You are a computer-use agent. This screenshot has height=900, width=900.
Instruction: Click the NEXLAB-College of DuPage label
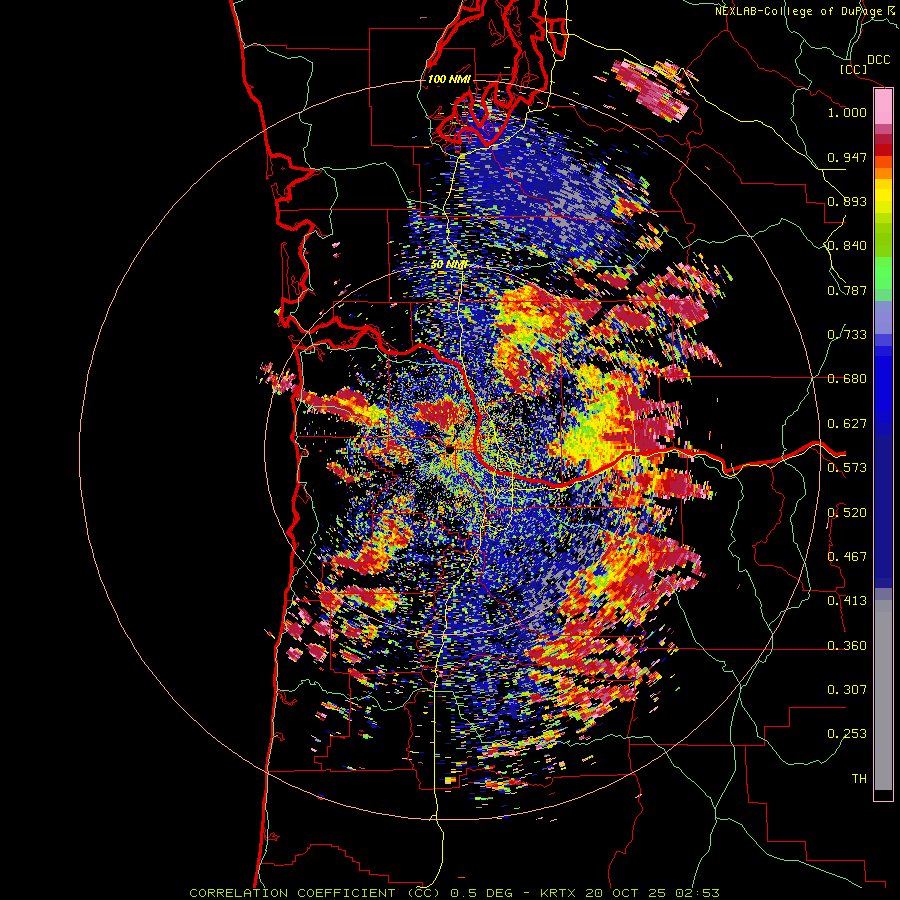click(x=800, y=11)
